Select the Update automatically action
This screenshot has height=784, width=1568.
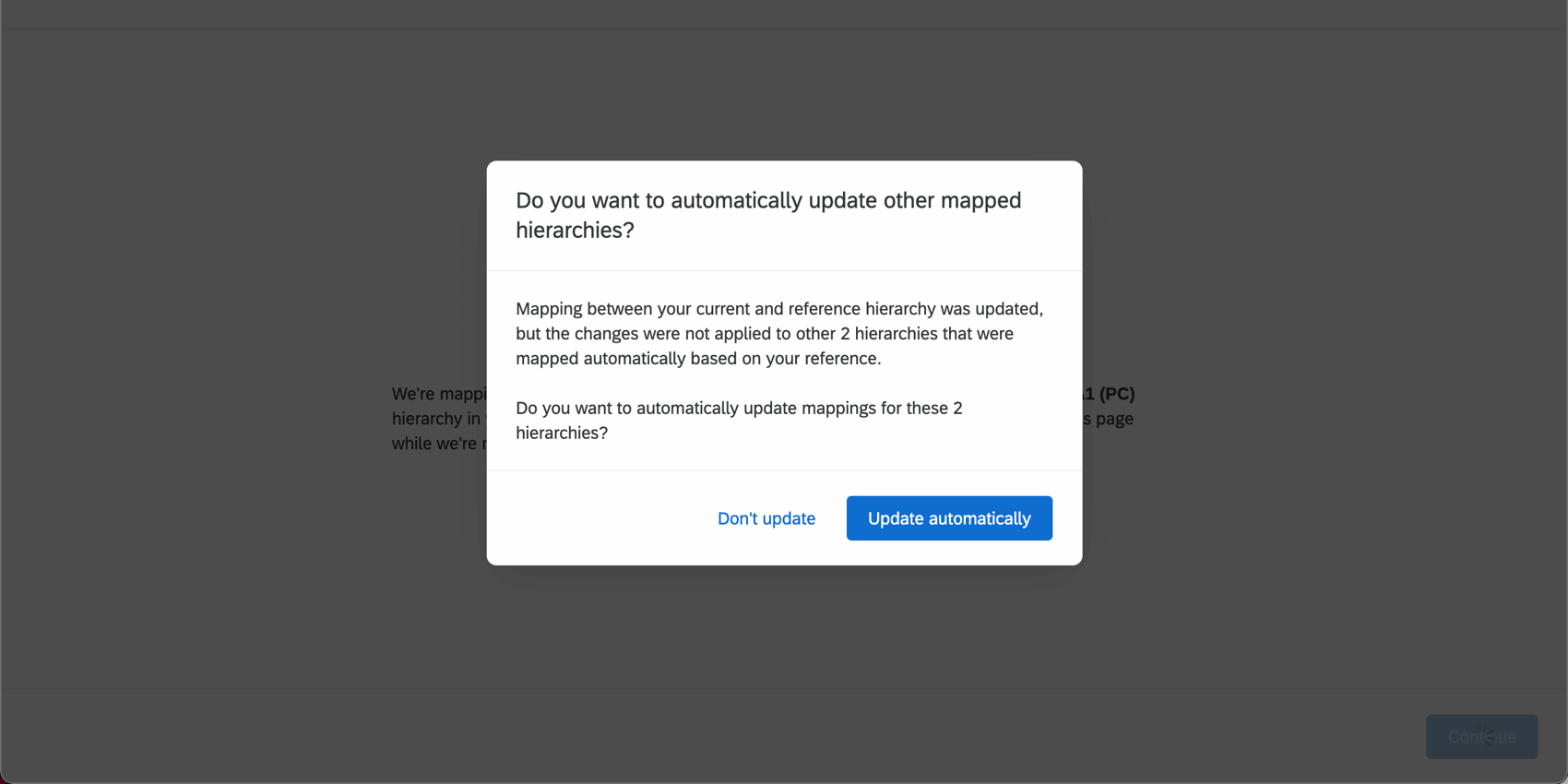click(948, 518)
